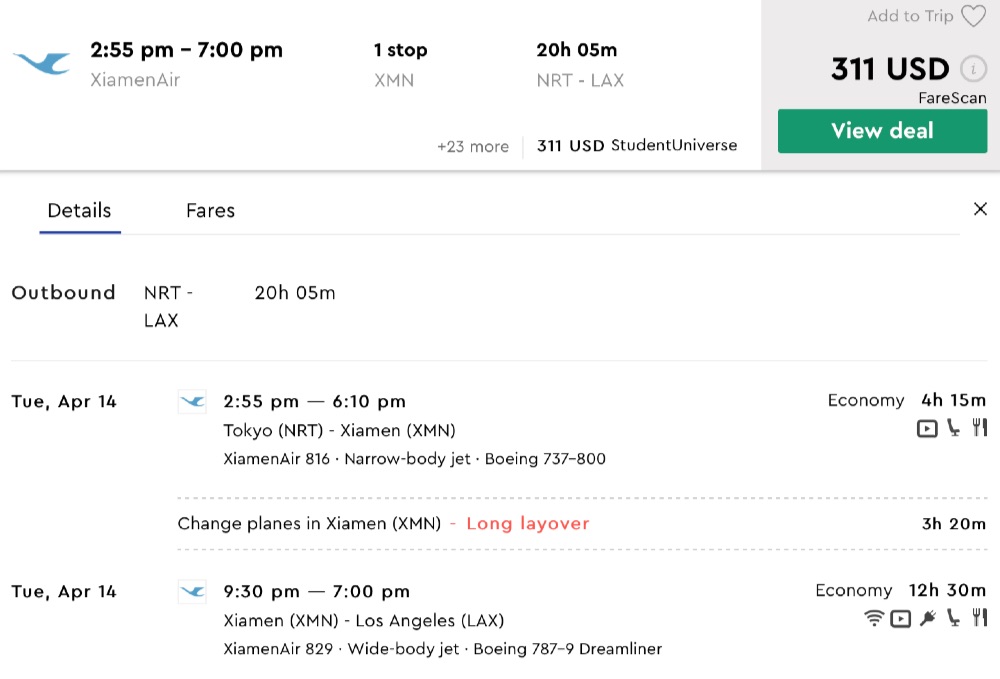Click the 1 stop XMN summary to collapse the details
Screen dimensions: 1000x679
pyautogui.click(x=400, y=64)
